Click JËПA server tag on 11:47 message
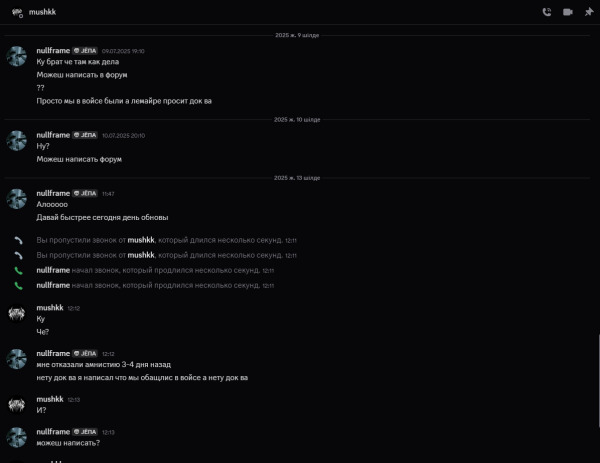This screenshot has width=600, height=463. click(x=85, y=193)
